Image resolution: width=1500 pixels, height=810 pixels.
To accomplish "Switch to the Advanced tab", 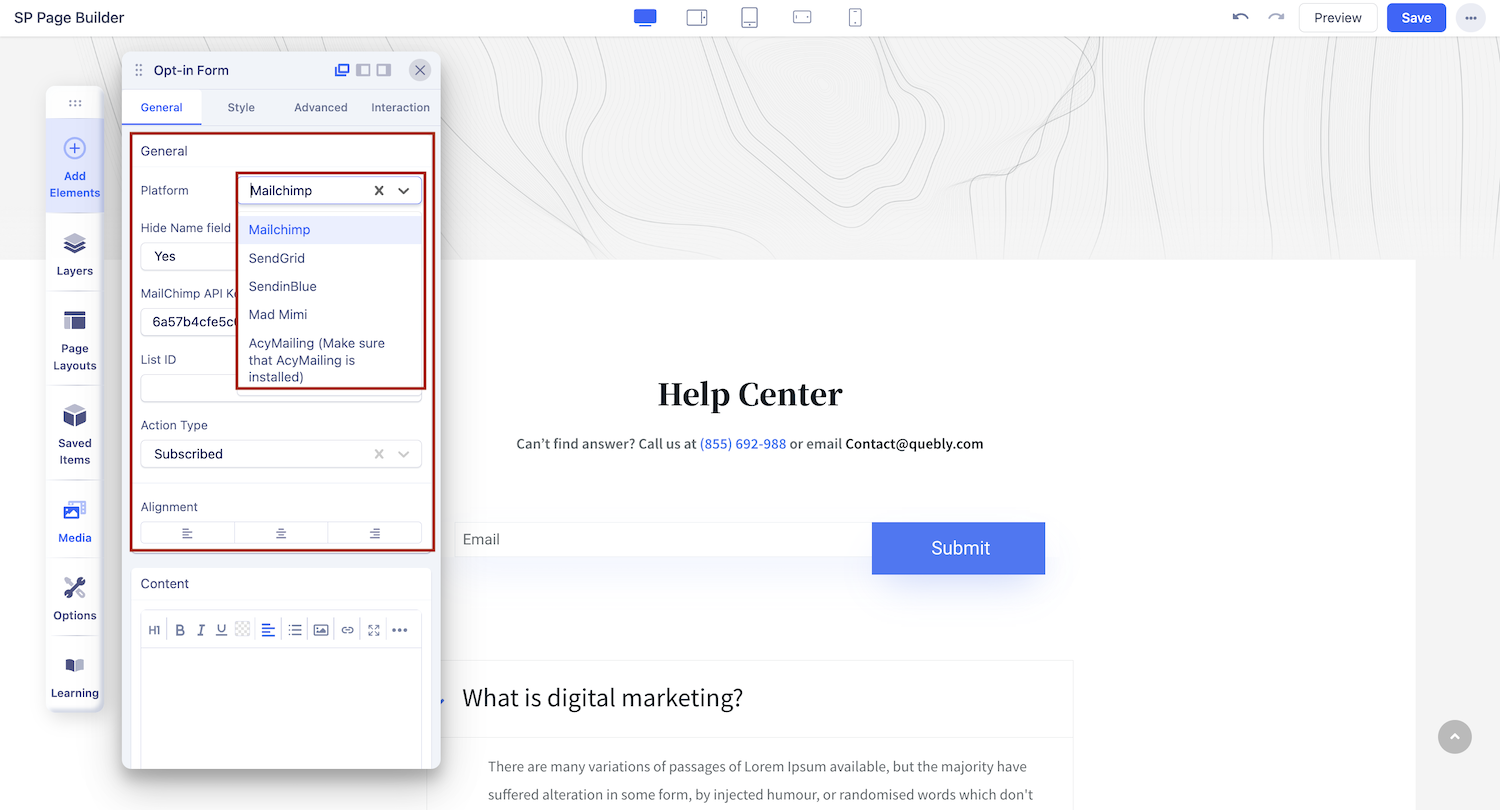I will point(321,107).
